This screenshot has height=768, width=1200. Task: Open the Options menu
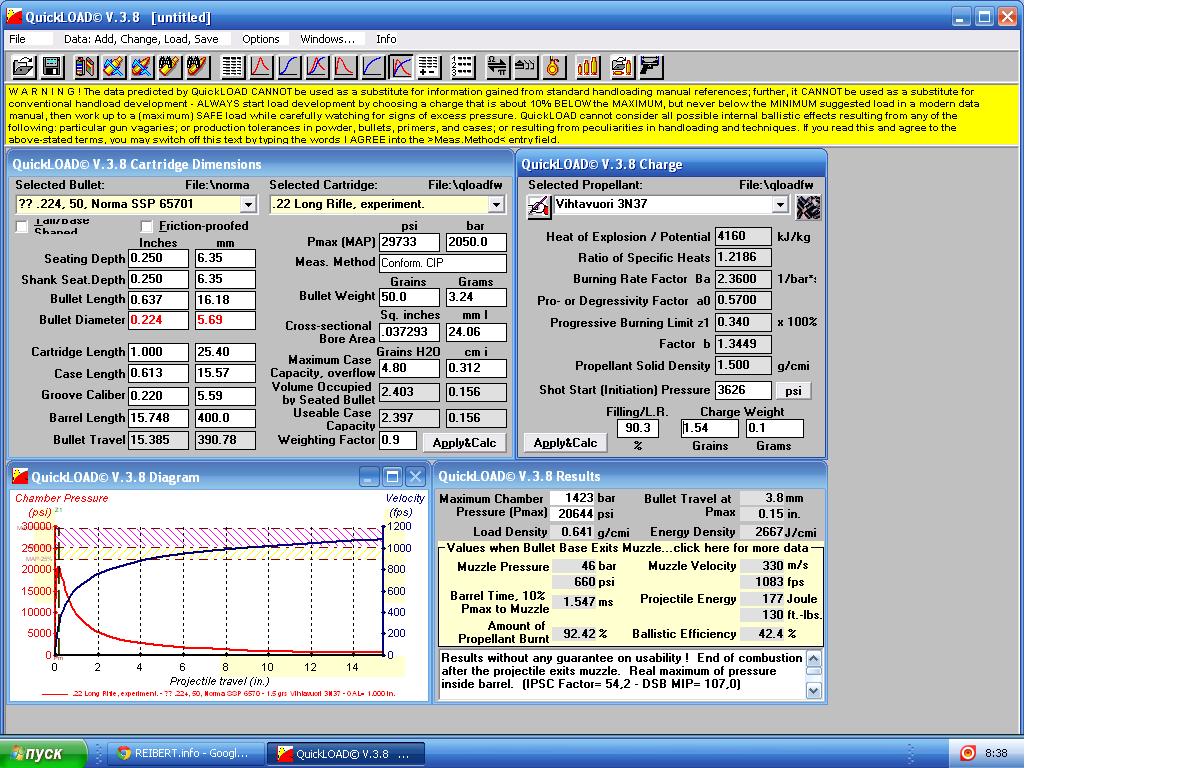coord(260,39)
